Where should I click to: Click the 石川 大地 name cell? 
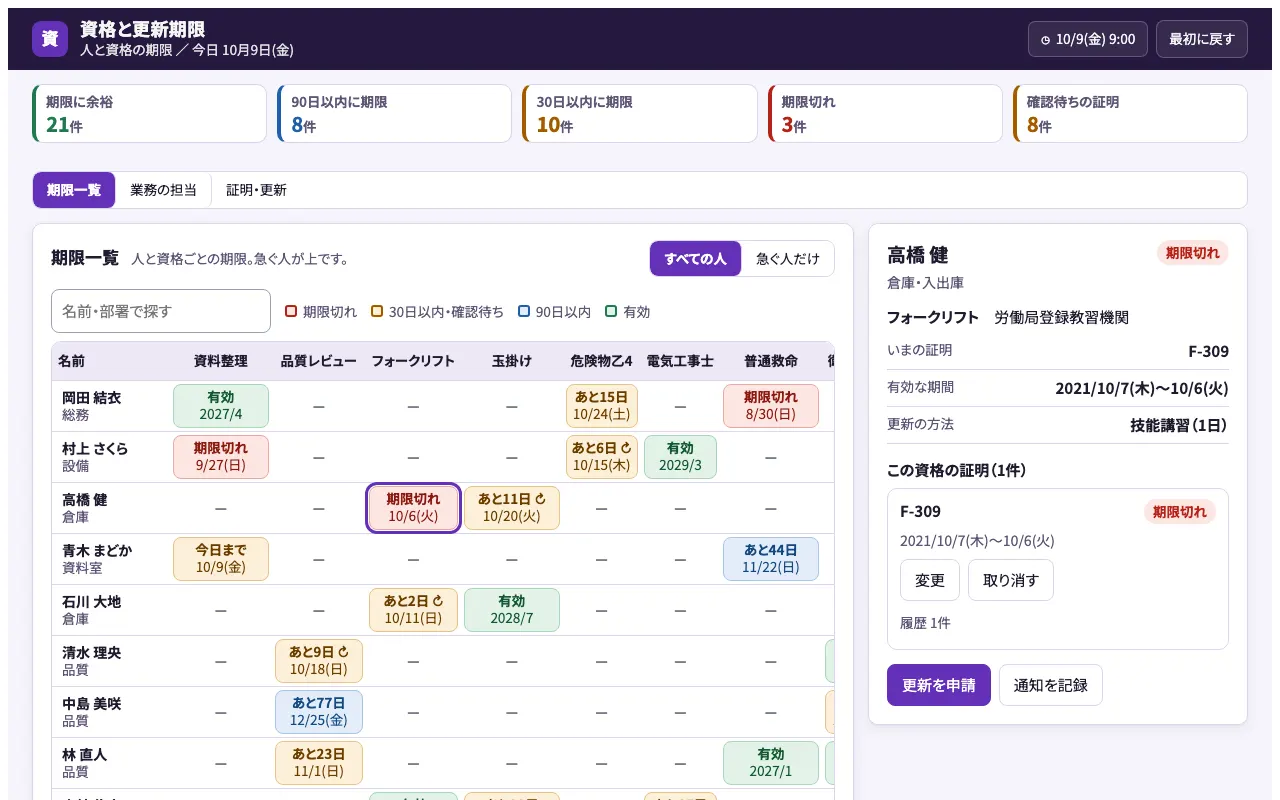111,610
